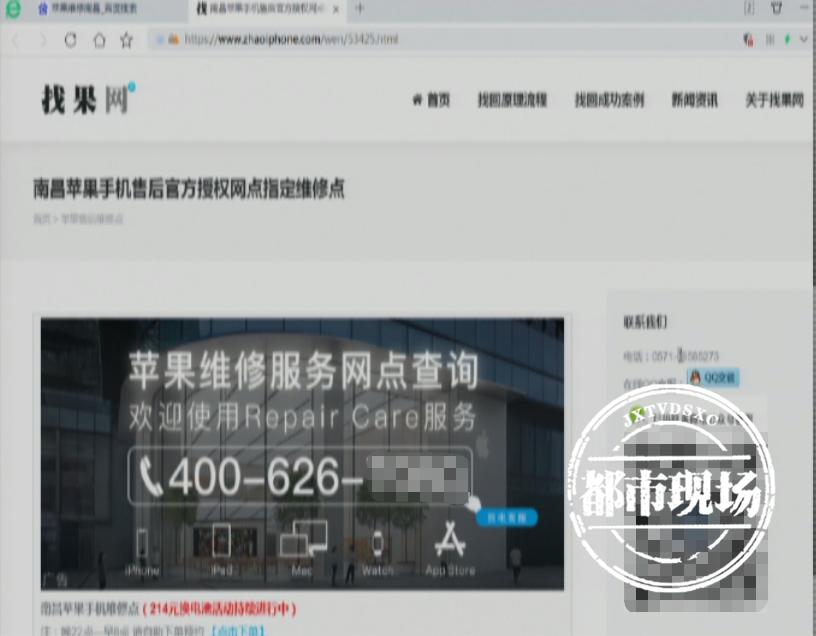Click the green 360 browser logo icon
This screenshot has width=816, height=636.
click(x=12, y=9)
